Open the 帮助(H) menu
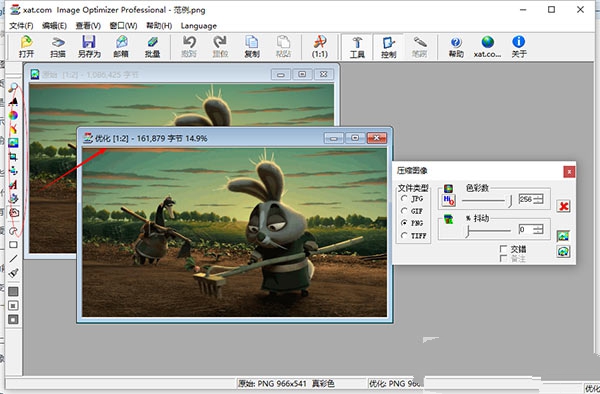The width and height of the screenshot is (600, 394). [x=159, y=26]
